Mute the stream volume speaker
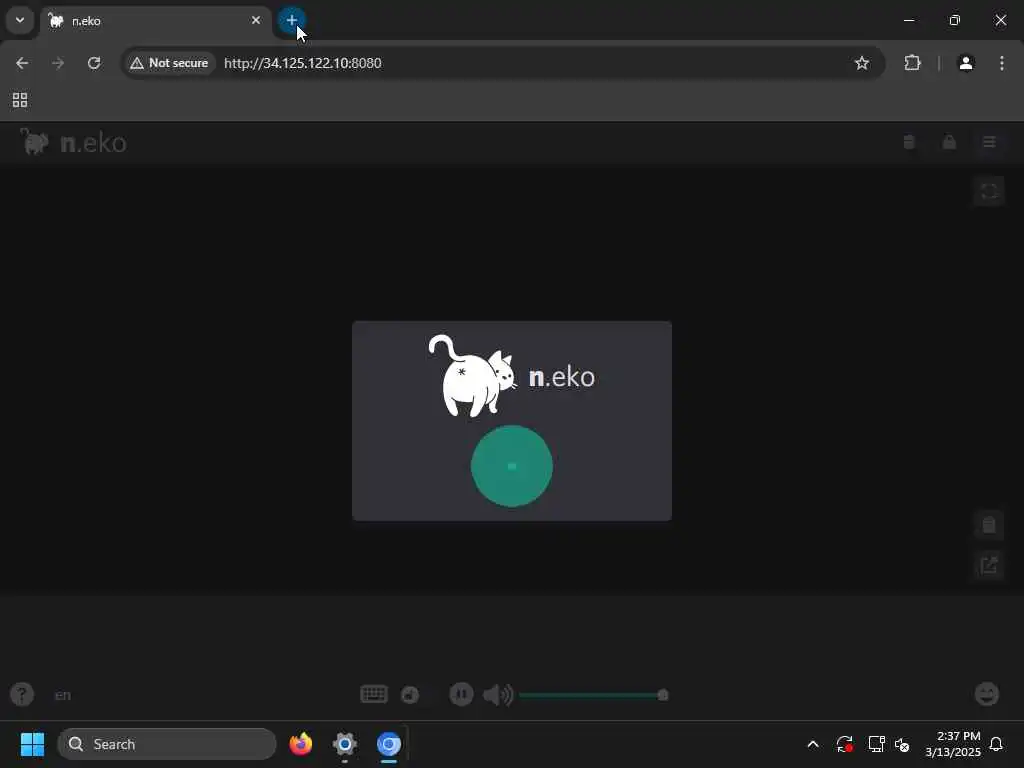Viewport: 1024px width, 768px height. [498, 695]
